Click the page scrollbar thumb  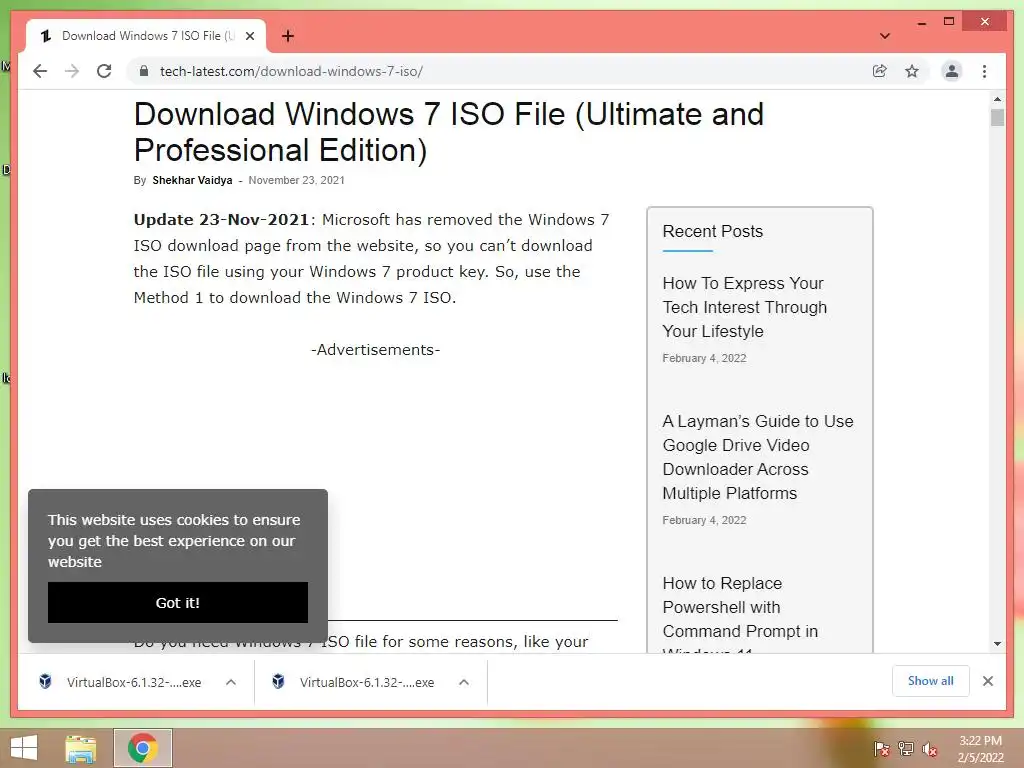997,118
